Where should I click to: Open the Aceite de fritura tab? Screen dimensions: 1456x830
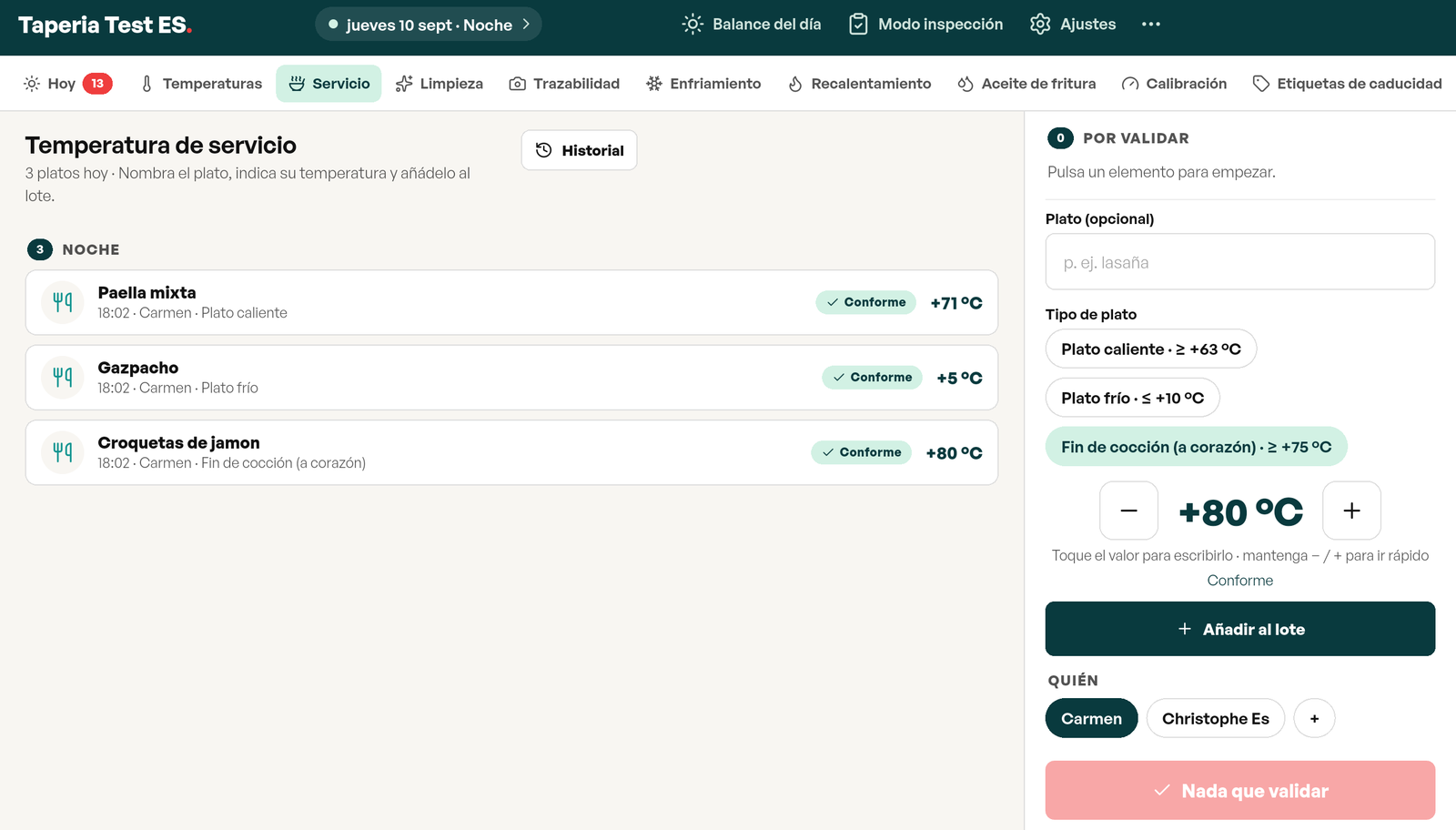[x=1026, y=84]
